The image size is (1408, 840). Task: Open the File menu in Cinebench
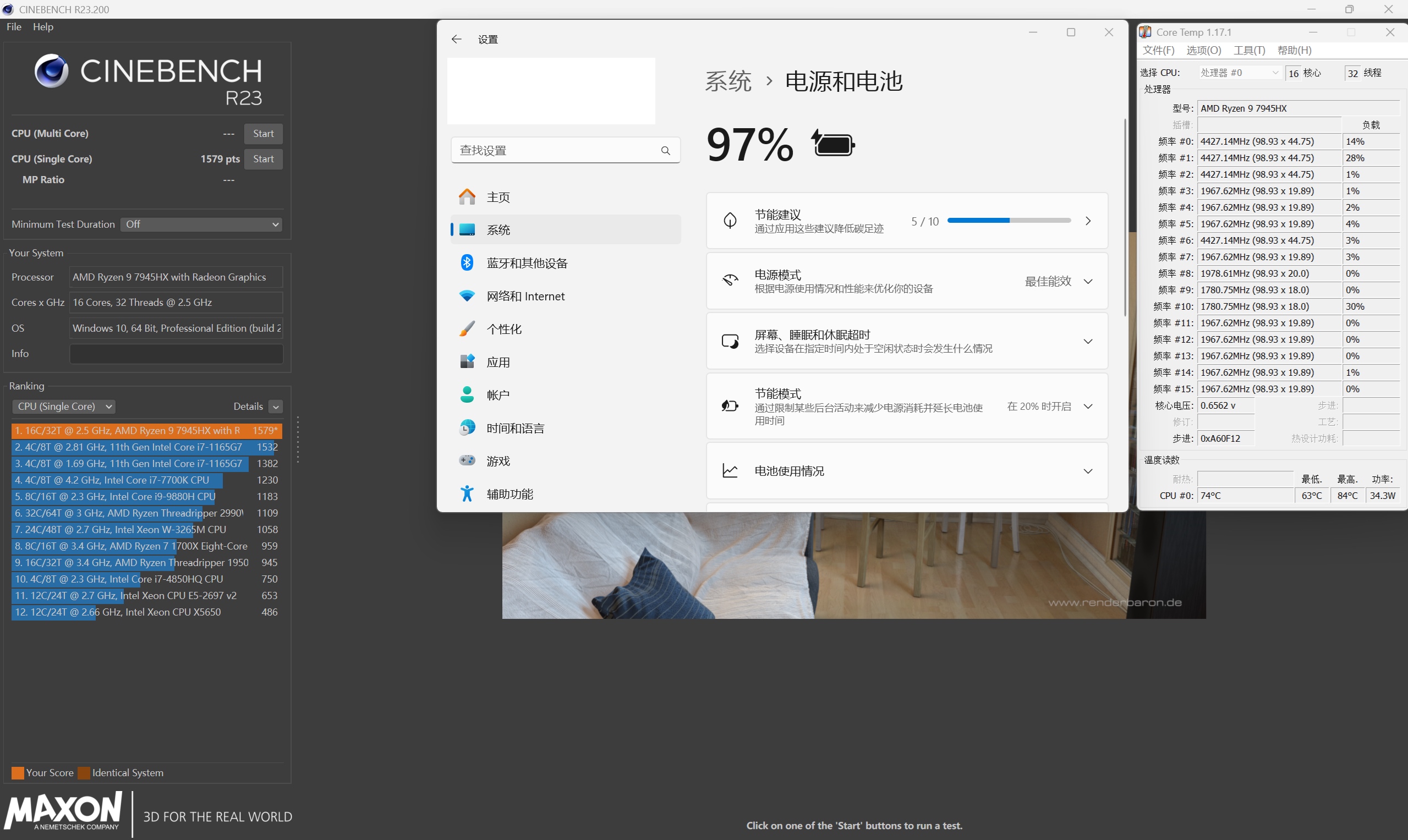click(x=14, y=26)
